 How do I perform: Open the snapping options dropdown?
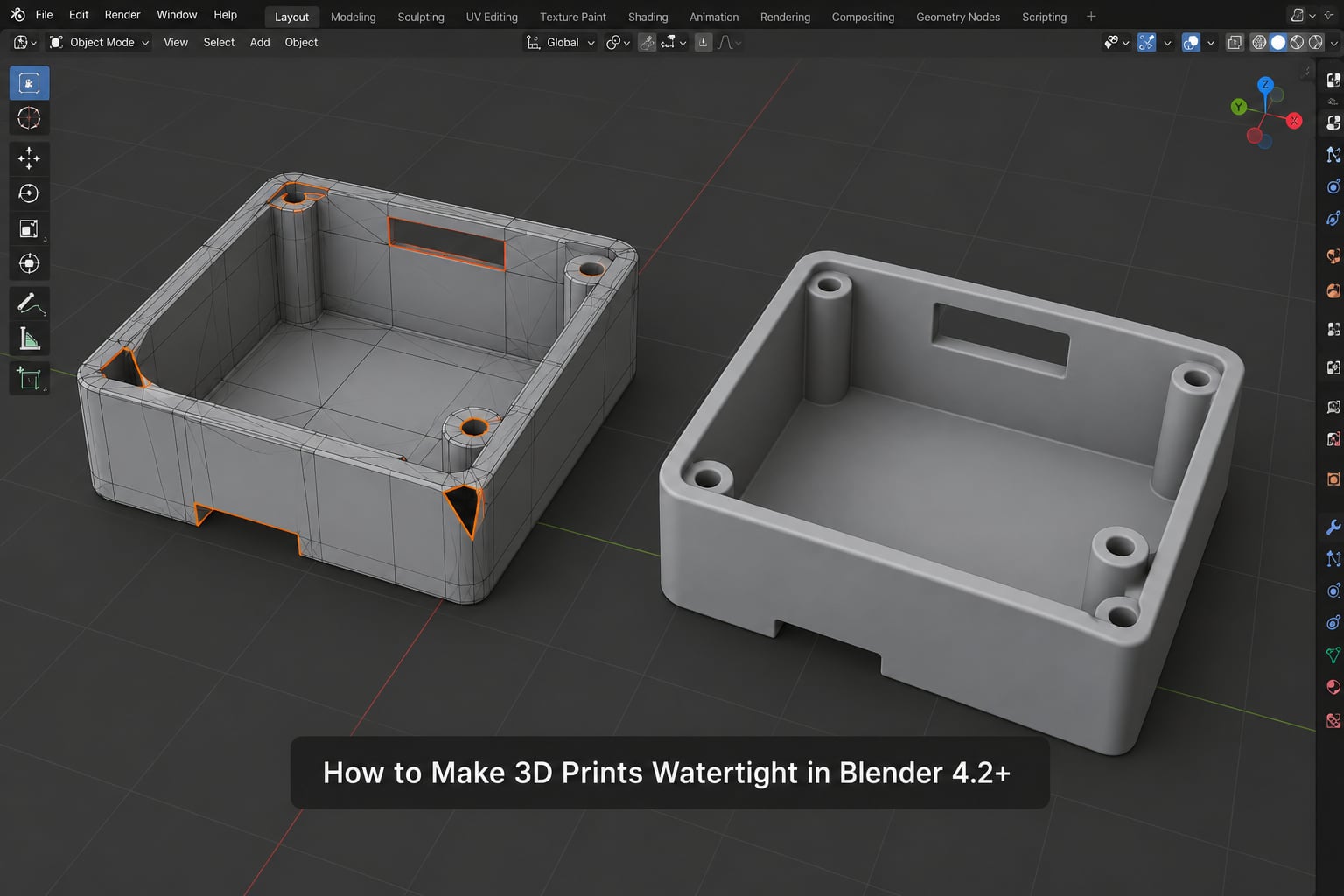click(675, 42)
